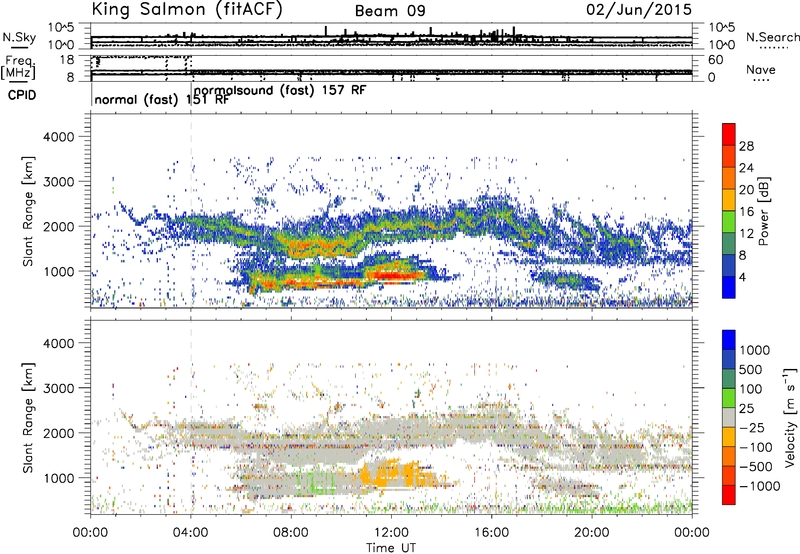This screenshot has height=554, width=800.
Task: Click '4000' range tick on power panel
Action: pos(59,137)
